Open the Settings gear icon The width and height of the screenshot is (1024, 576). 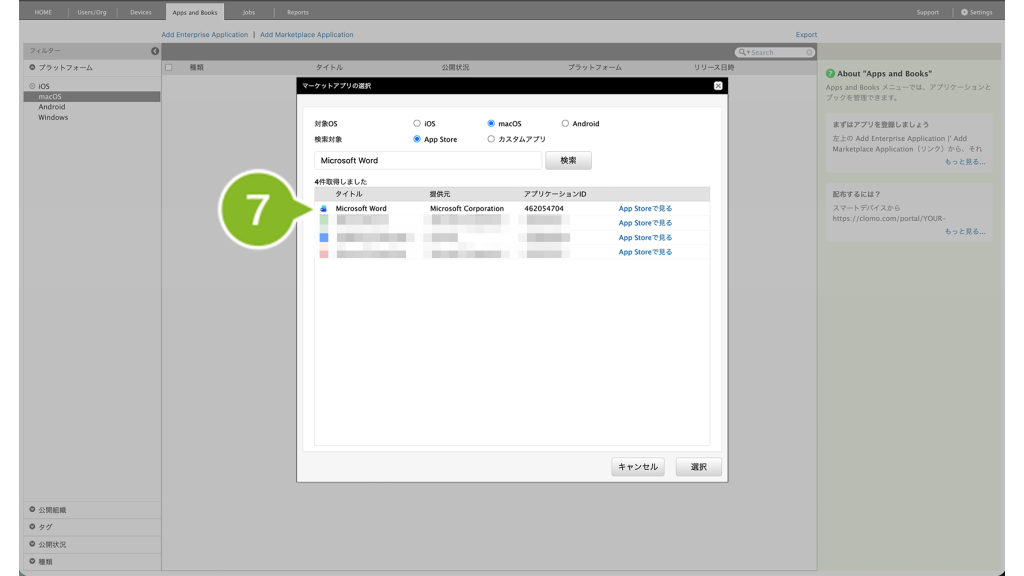point(964,12)
